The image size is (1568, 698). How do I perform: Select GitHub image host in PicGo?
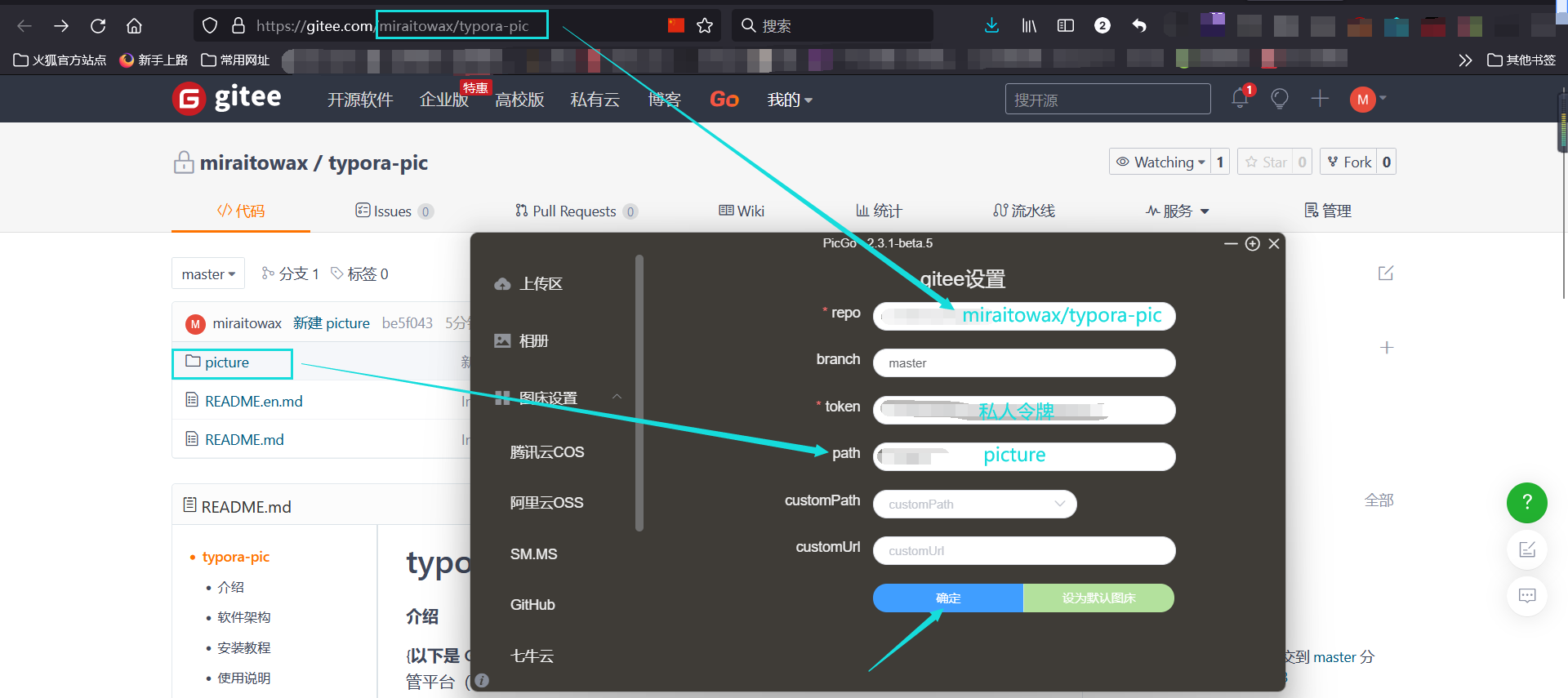(532, 605)
